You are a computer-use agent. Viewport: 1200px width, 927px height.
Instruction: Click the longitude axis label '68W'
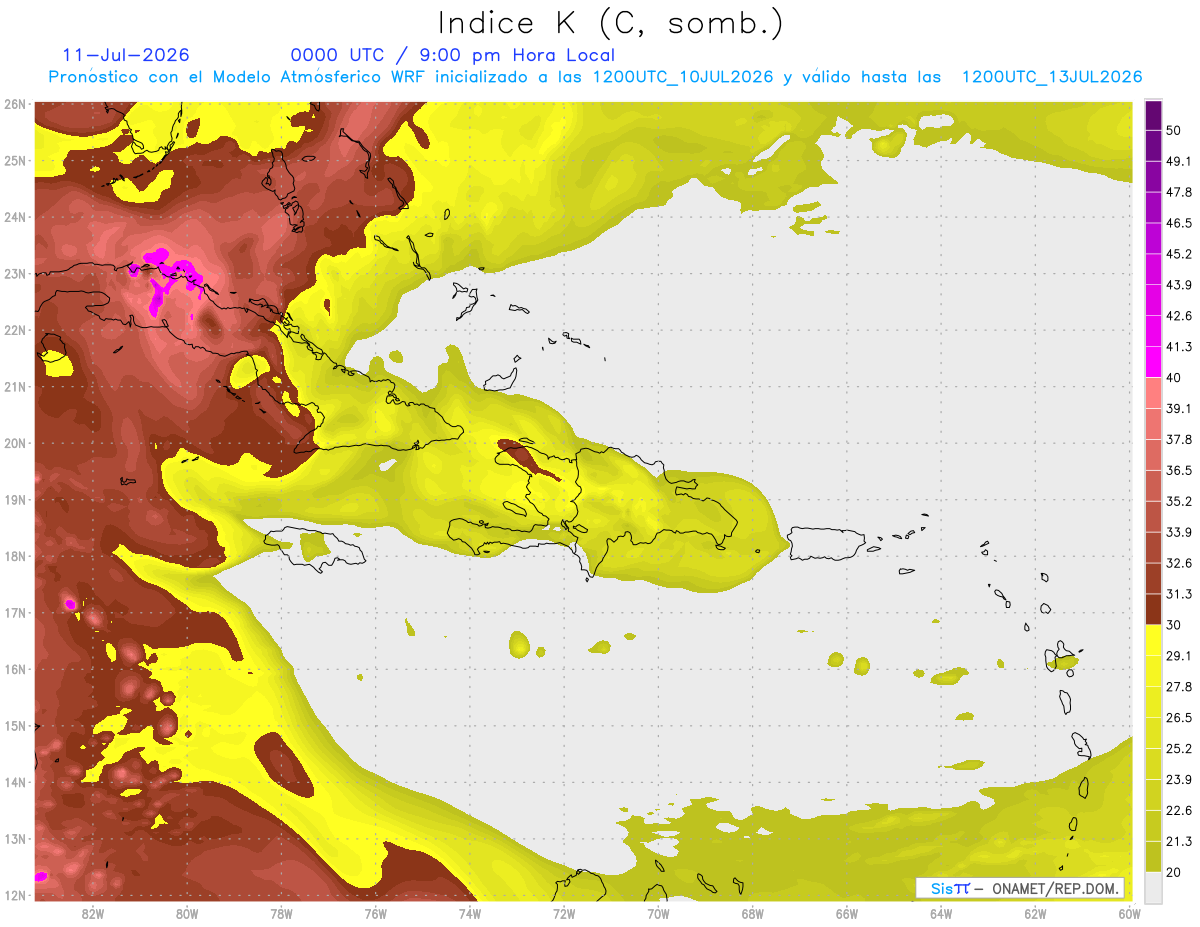[x=753, y=913]
